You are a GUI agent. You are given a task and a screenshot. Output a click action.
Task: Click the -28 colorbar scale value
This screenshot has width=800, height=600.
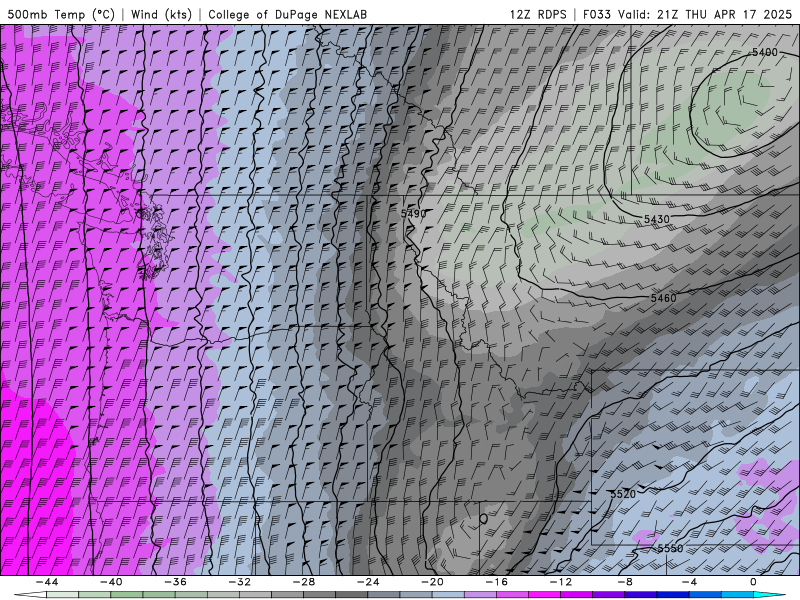pyautogui.click(x=304, y=582)
